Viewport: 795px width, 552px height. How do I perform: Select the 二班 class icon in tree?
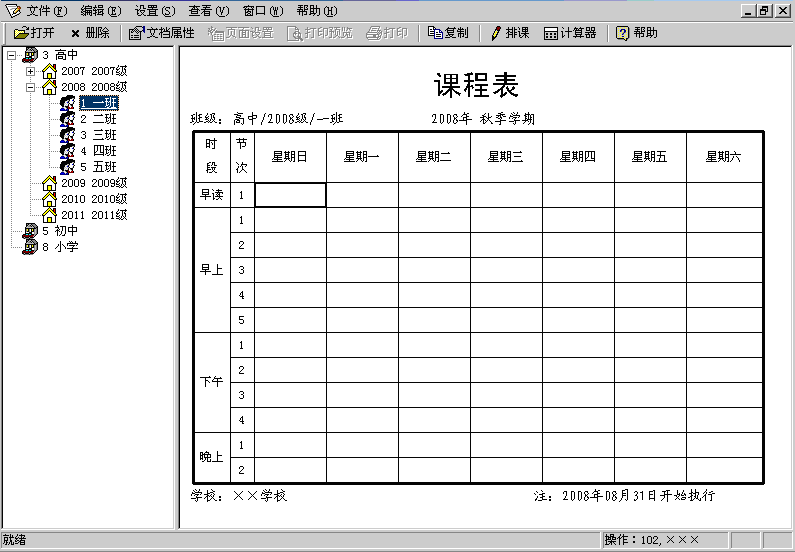tap(67, 119)
